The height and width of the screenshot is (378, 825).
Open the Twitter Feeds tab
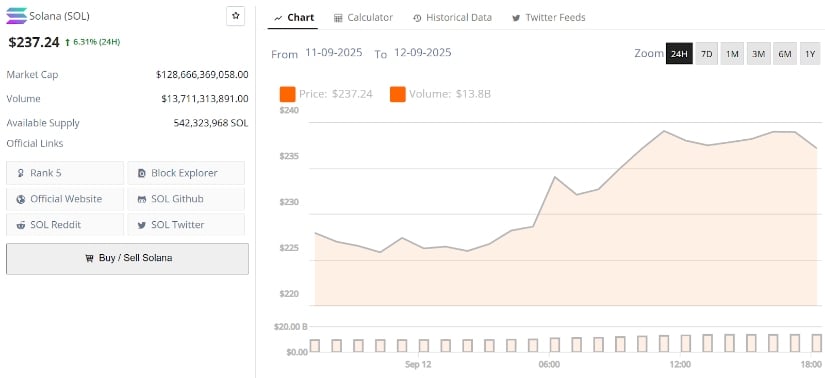pyautogui.click(x=549, y=17)
